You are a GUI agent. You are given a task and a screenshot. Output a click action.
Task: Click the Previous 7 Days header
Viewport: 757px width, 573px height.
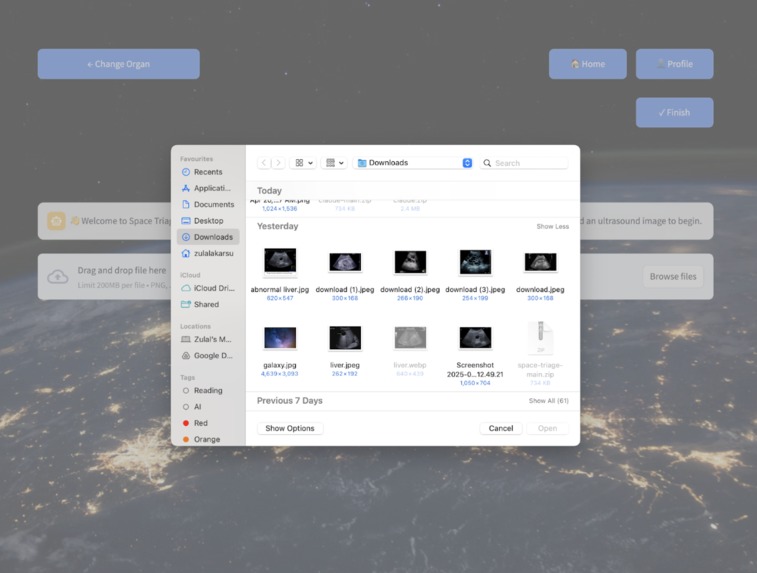pyautogui.click(x=290, y=401)
